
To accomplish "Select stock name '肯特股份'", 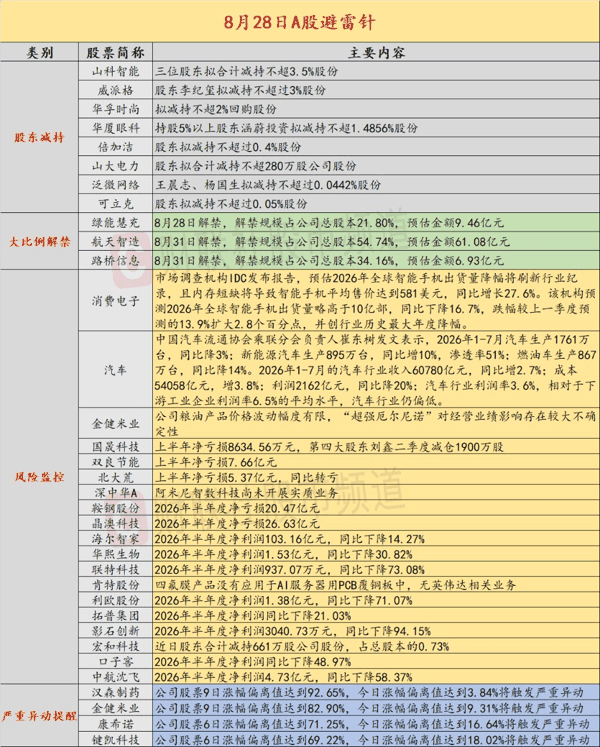I will click(115, 585).
